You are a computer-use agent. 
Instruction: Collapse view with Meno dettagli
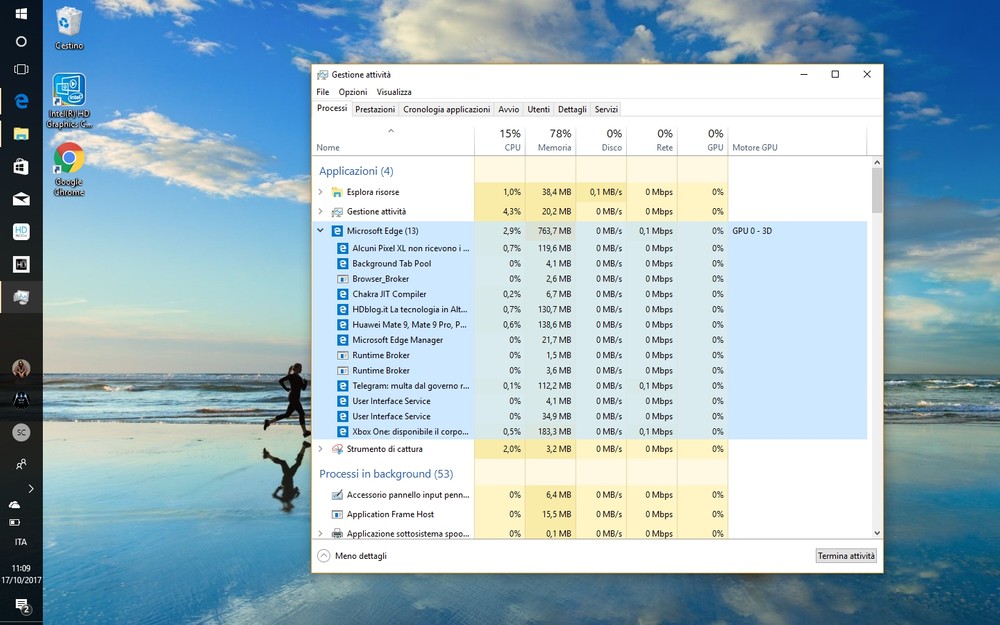coord(352,556)
